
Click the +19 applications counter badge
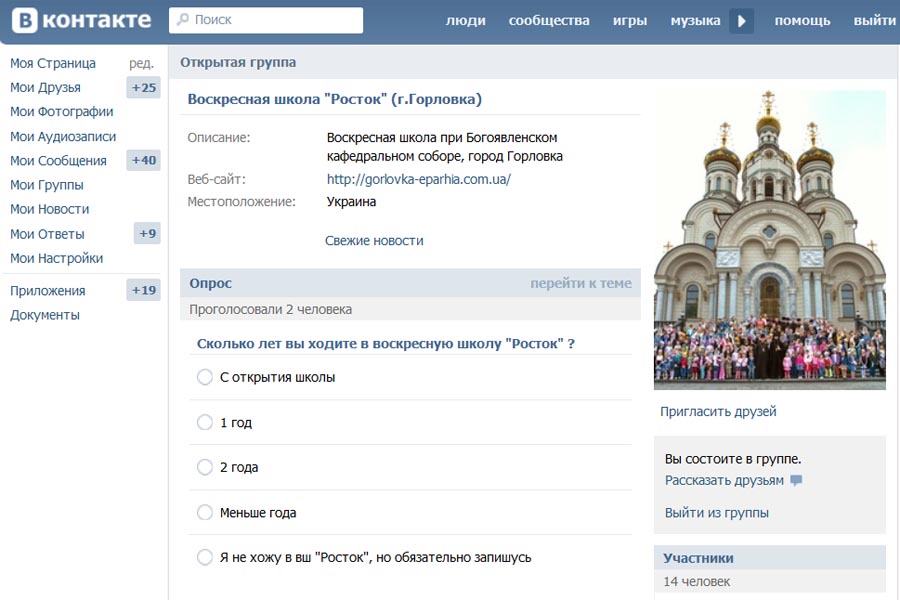click(144, 291)
